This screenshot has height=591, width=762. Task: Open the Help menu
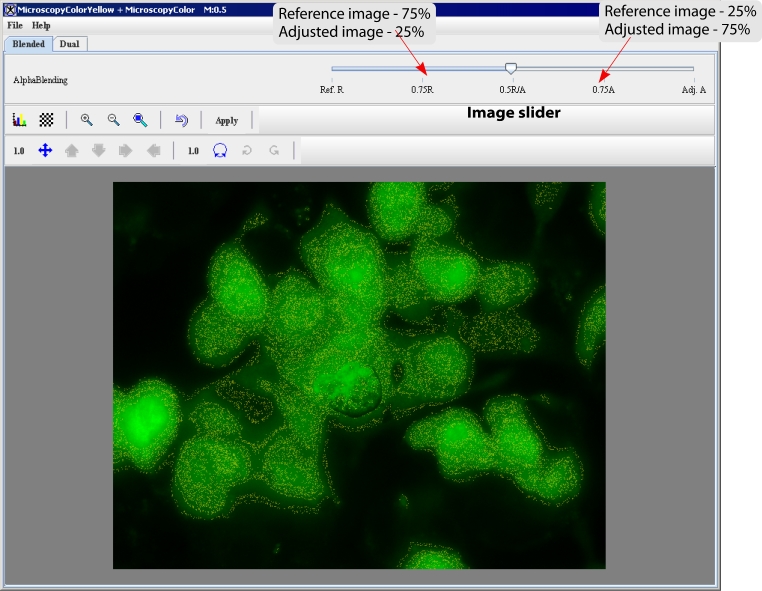click(x=41, y=24)
